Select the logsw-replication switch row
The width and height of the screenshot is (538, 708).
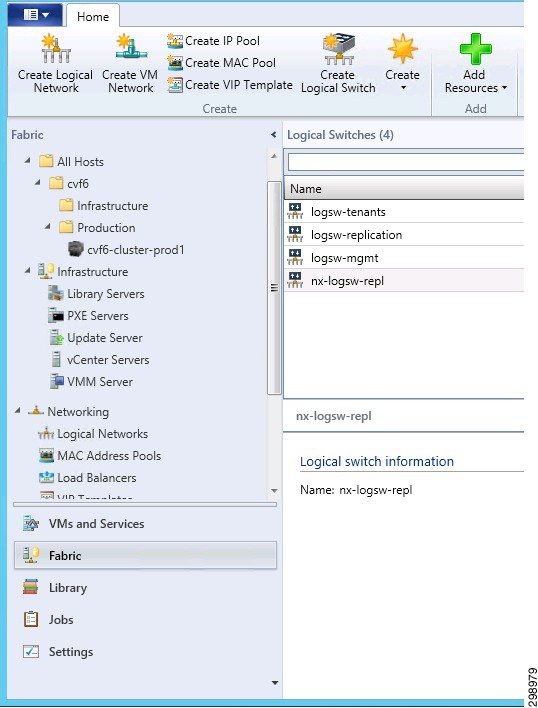[404, 234]
